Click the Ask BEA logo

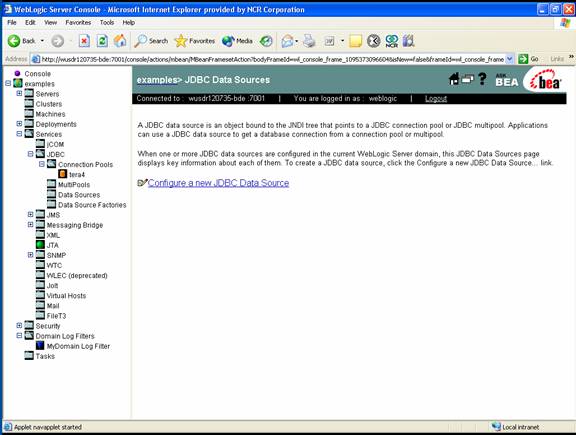pos(507,80)
